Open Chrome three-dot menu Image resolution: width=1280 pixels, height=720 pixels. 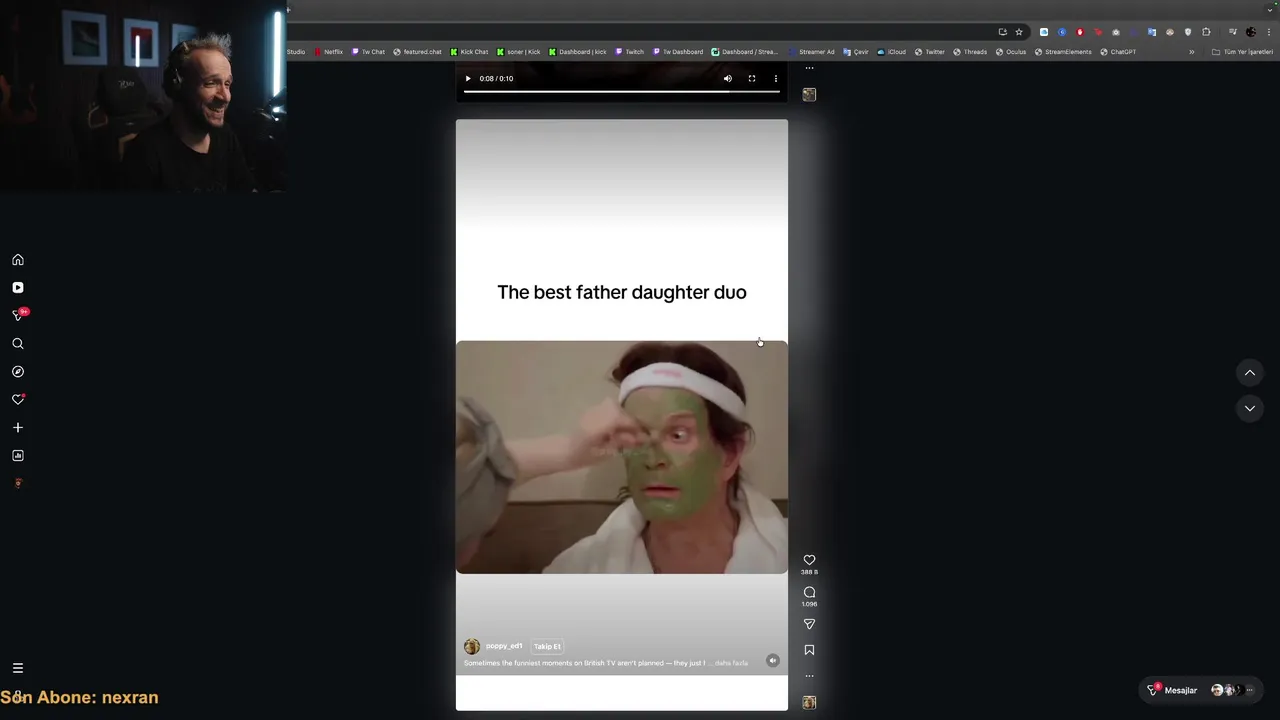(1269, 32)
